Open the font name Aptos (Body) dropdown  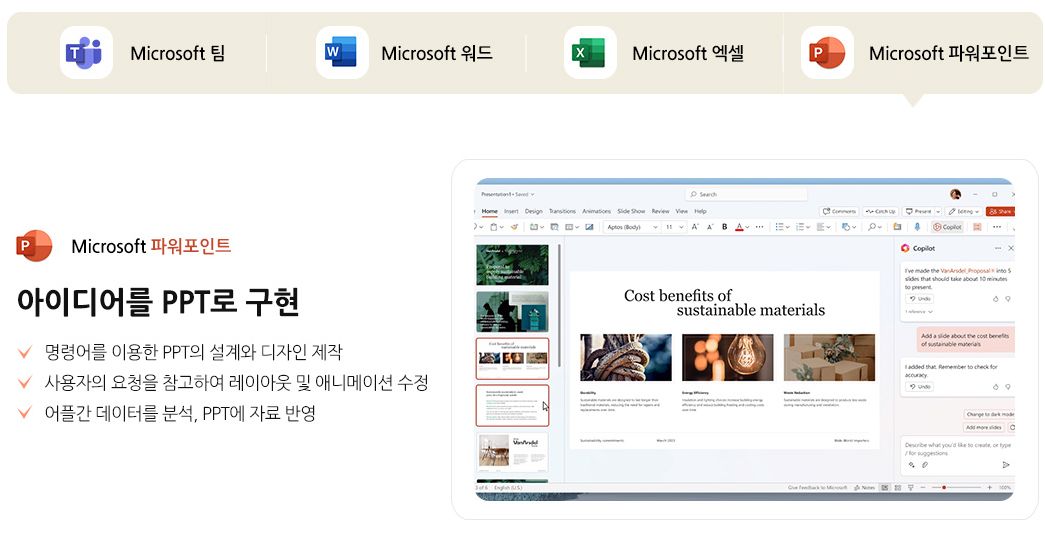click(x=632, y=227)
